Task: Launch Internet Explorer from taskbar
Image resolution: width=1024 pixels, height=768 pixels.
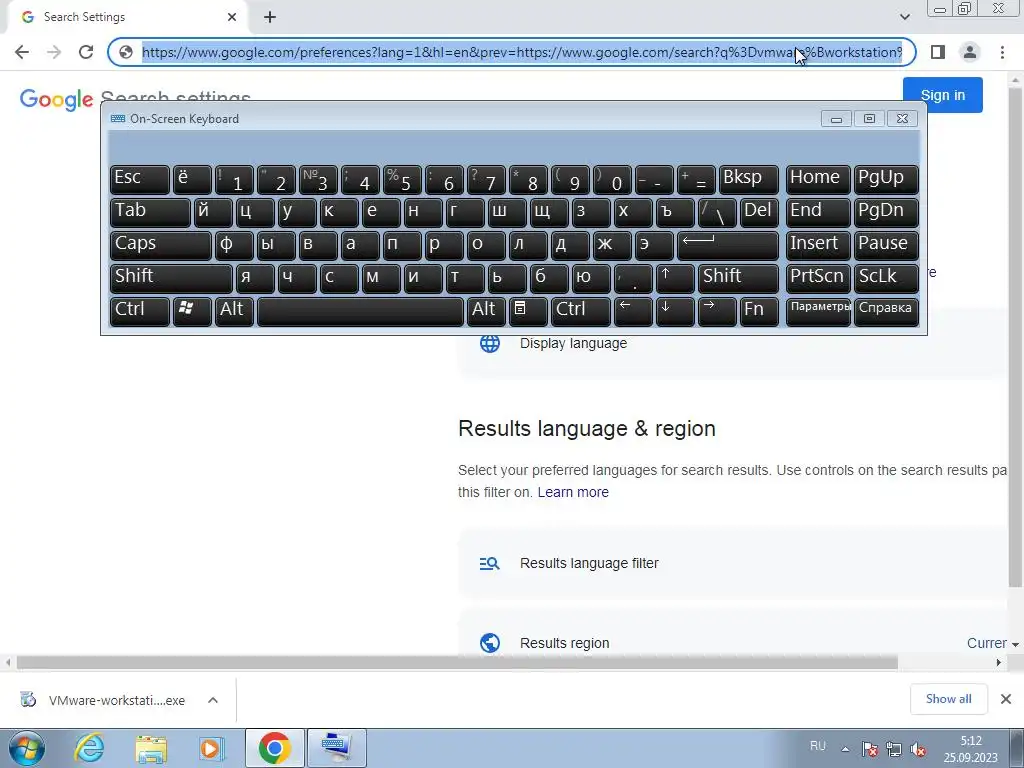Action: [x=89, y=748]
